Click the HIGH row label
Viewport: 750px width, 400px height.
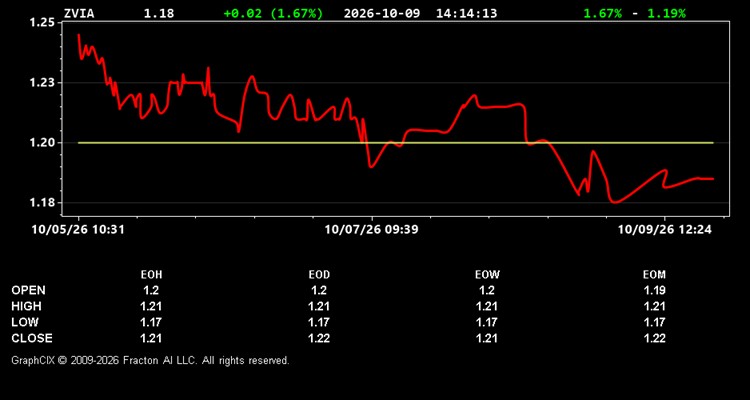[26, 306]
